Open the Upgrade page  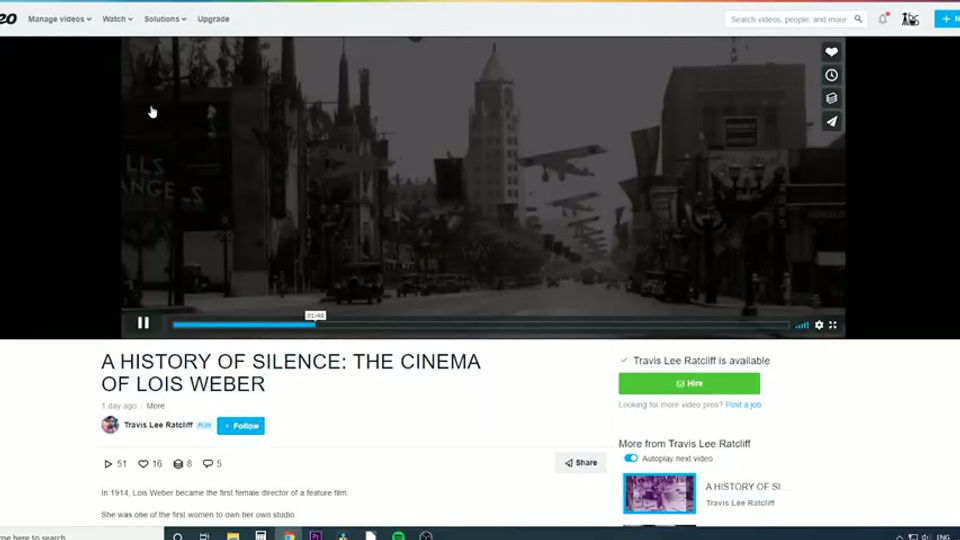point(213,19)
